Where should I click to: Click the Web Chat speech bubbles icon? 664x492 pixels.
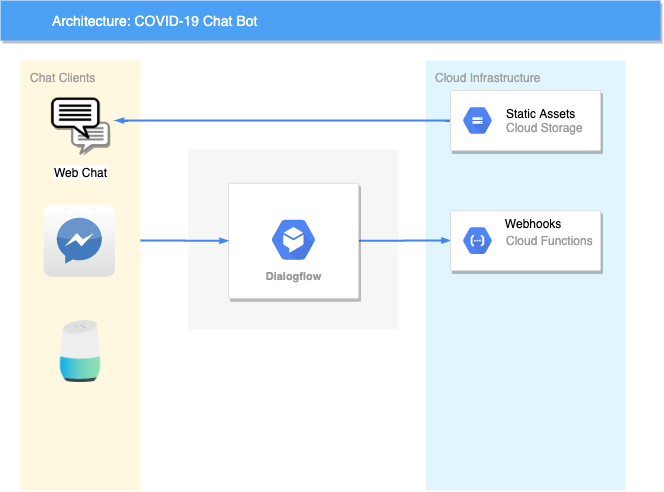tap(80, 126)
